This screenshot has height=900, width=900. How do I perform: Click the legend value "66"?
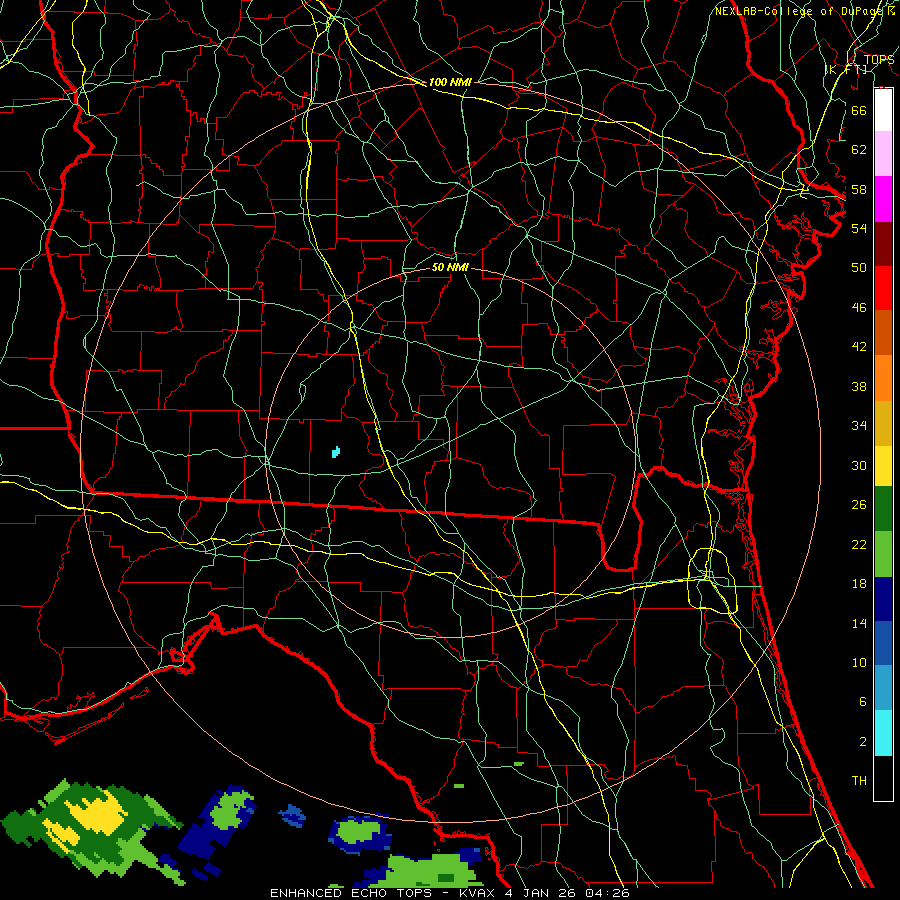(859, 110)
